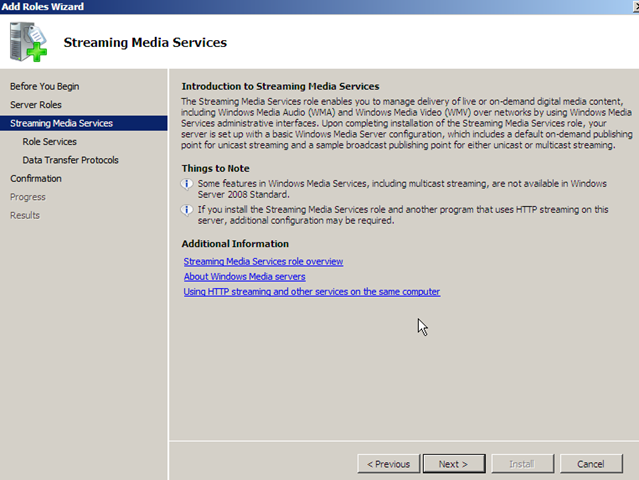Jump to Confirmation step
This screenshot has height=480, width=639.
click(36, 178)
